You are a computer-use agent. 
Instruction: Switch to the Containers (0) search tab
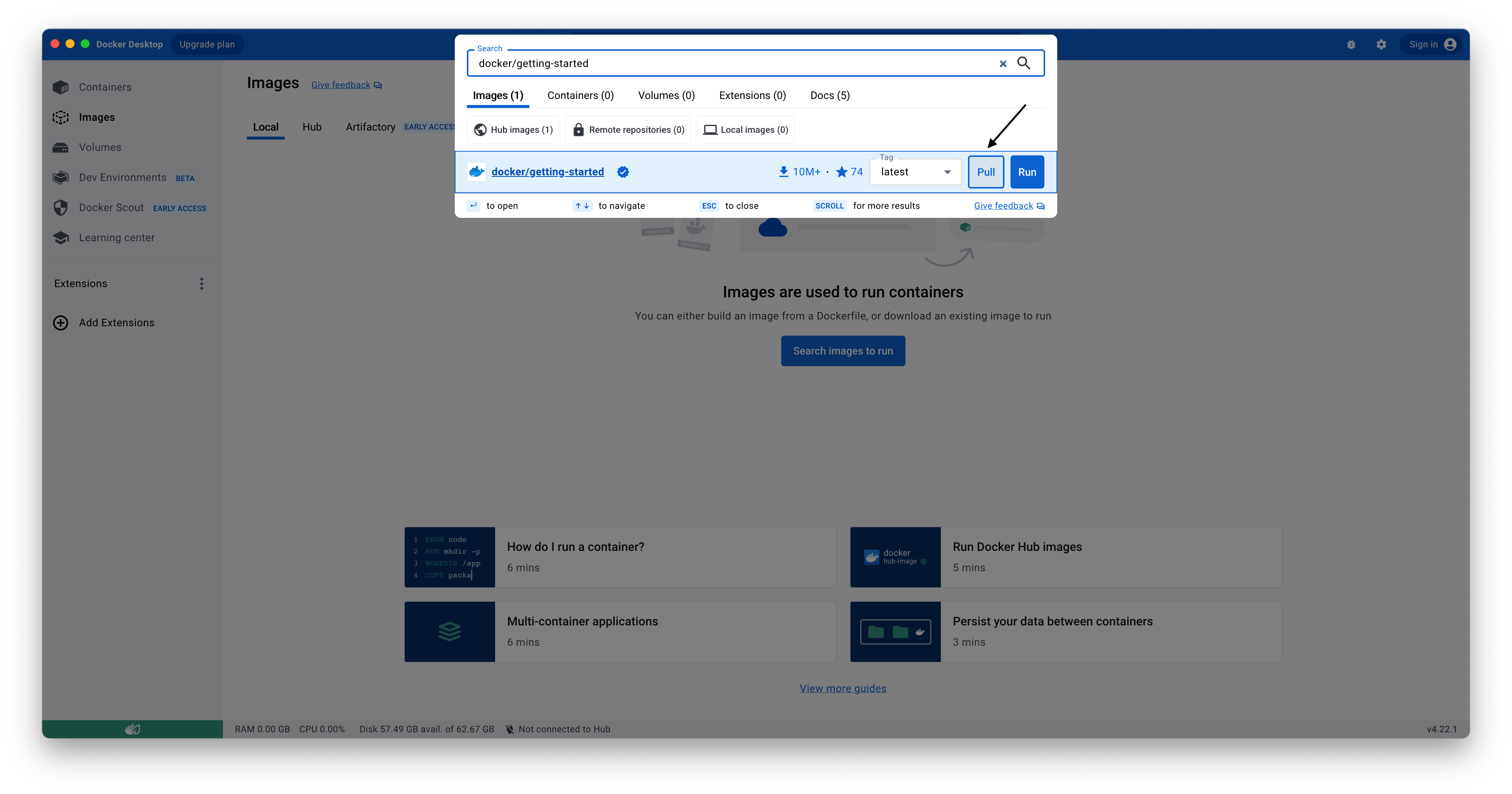[x=580, y=96]
